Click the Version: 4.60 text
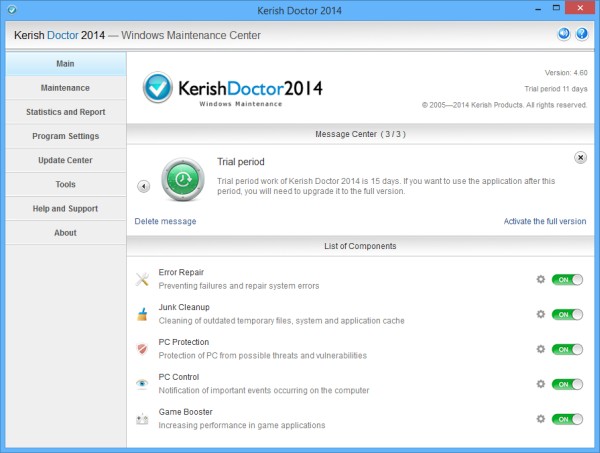 [566, 73]
